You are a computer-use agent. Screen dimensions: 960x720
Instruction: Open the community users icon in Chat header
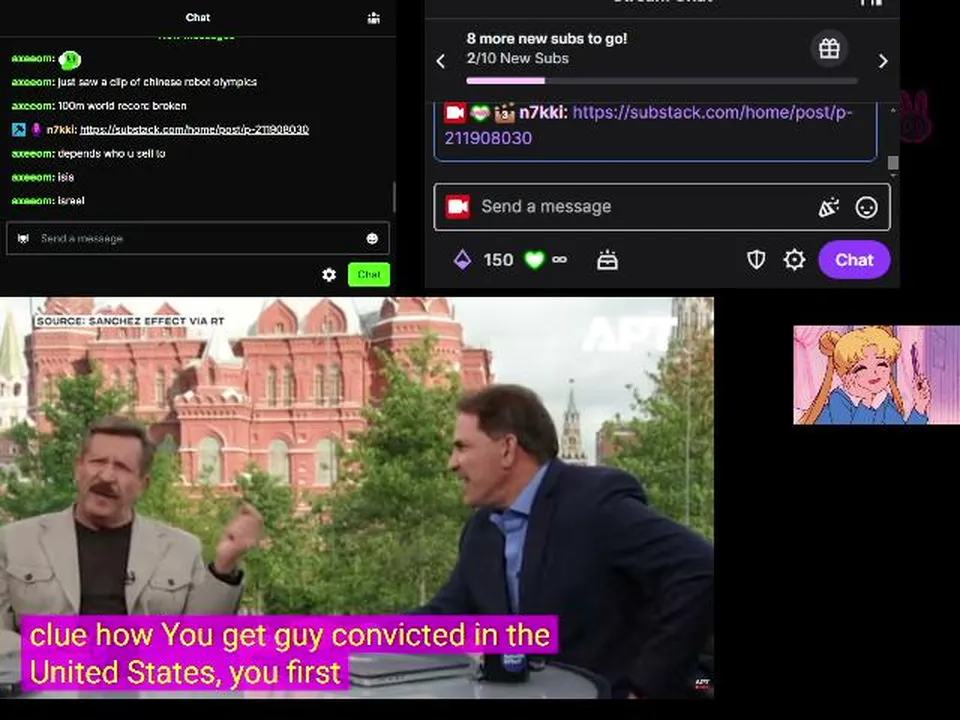point(373,18)
